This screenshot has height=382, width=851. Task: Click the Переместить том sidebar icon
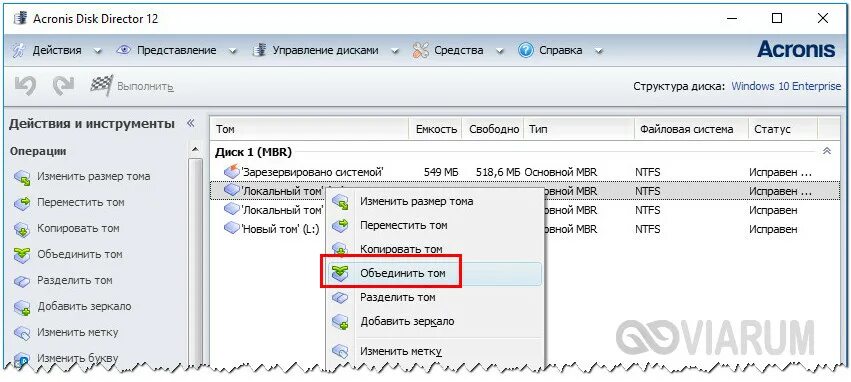click(22, 203)
